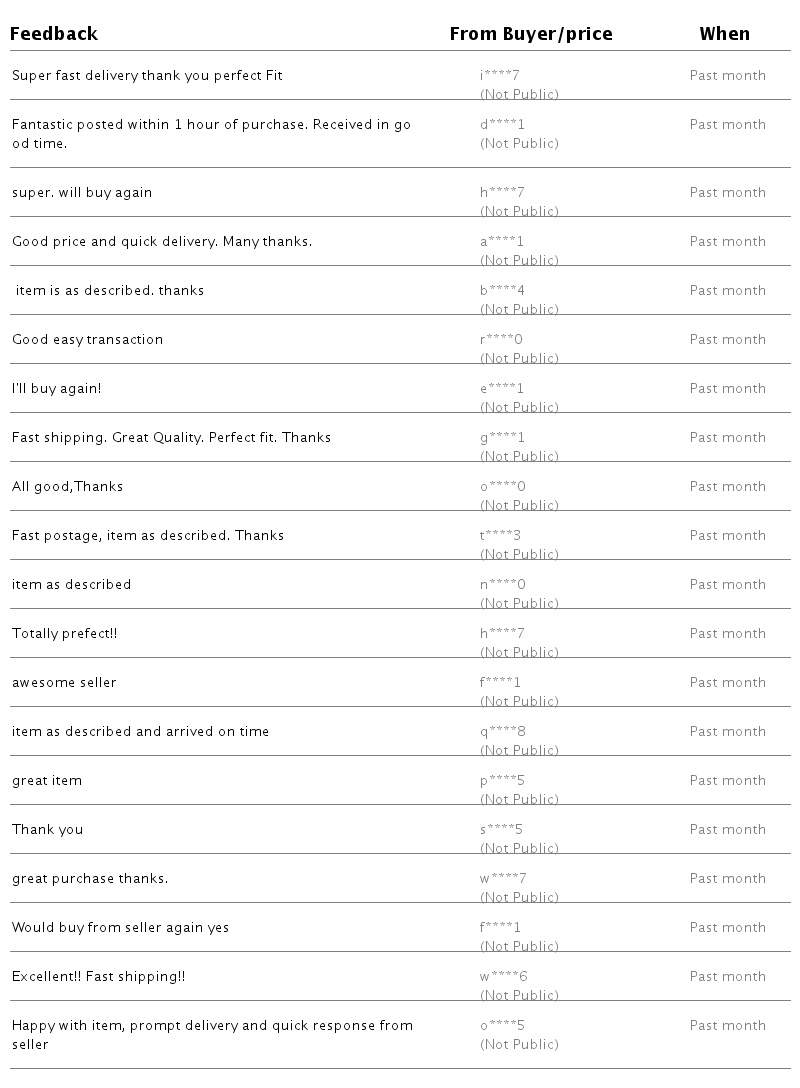Open buyer d****1 profile
This screenshot has height=1088, width=800.
[502, 125]
